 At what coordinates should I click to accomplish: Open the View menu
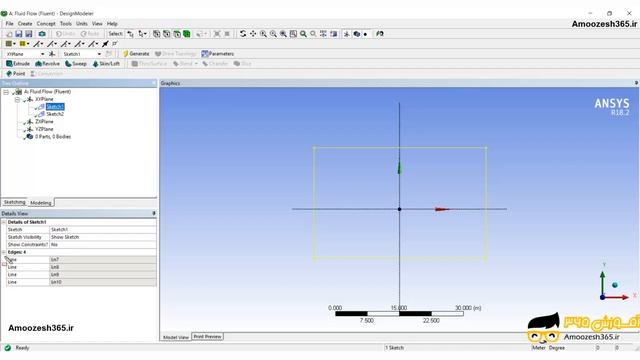[x=97, y=24]
